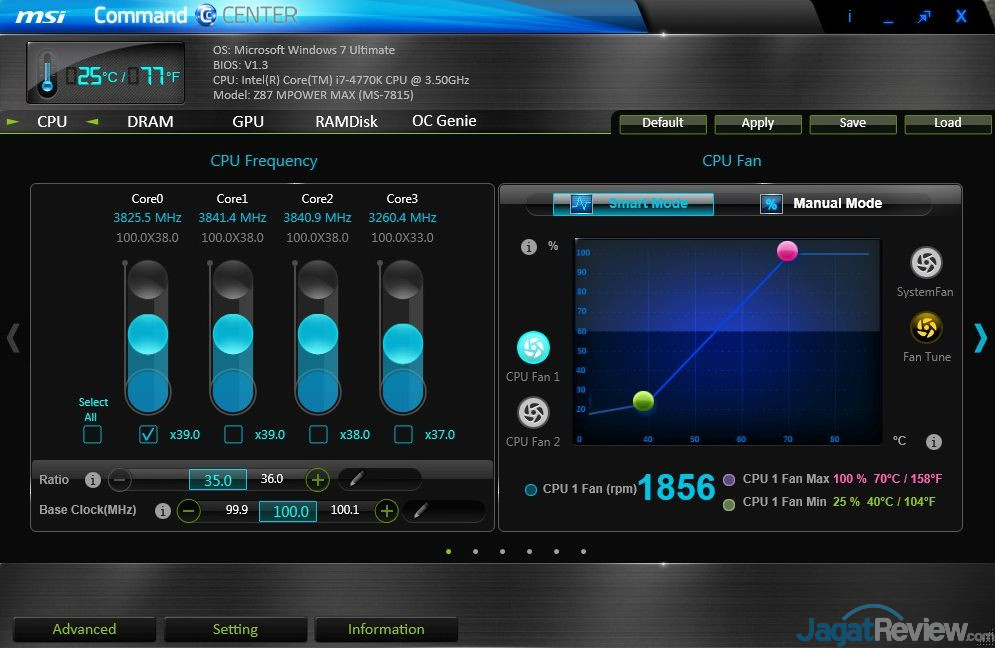Image resolution: width=995 pixels, height=648 pixels.
Task: Check the Core3 x37.0 checkbox
Action: [403, 434]
